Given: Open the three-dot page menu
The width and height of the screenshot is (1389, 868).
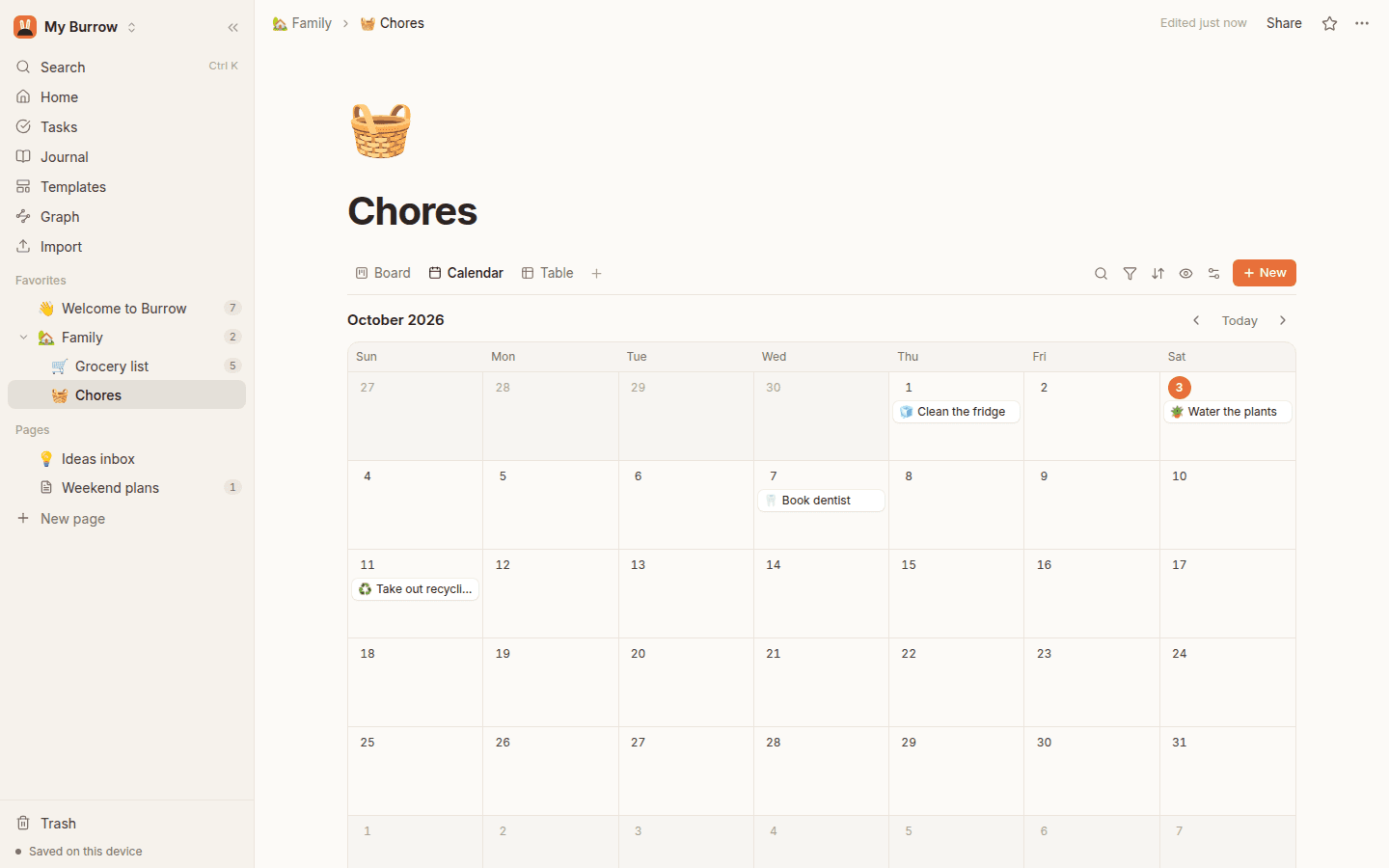Looking at the screenshot, I should 1362,23.
